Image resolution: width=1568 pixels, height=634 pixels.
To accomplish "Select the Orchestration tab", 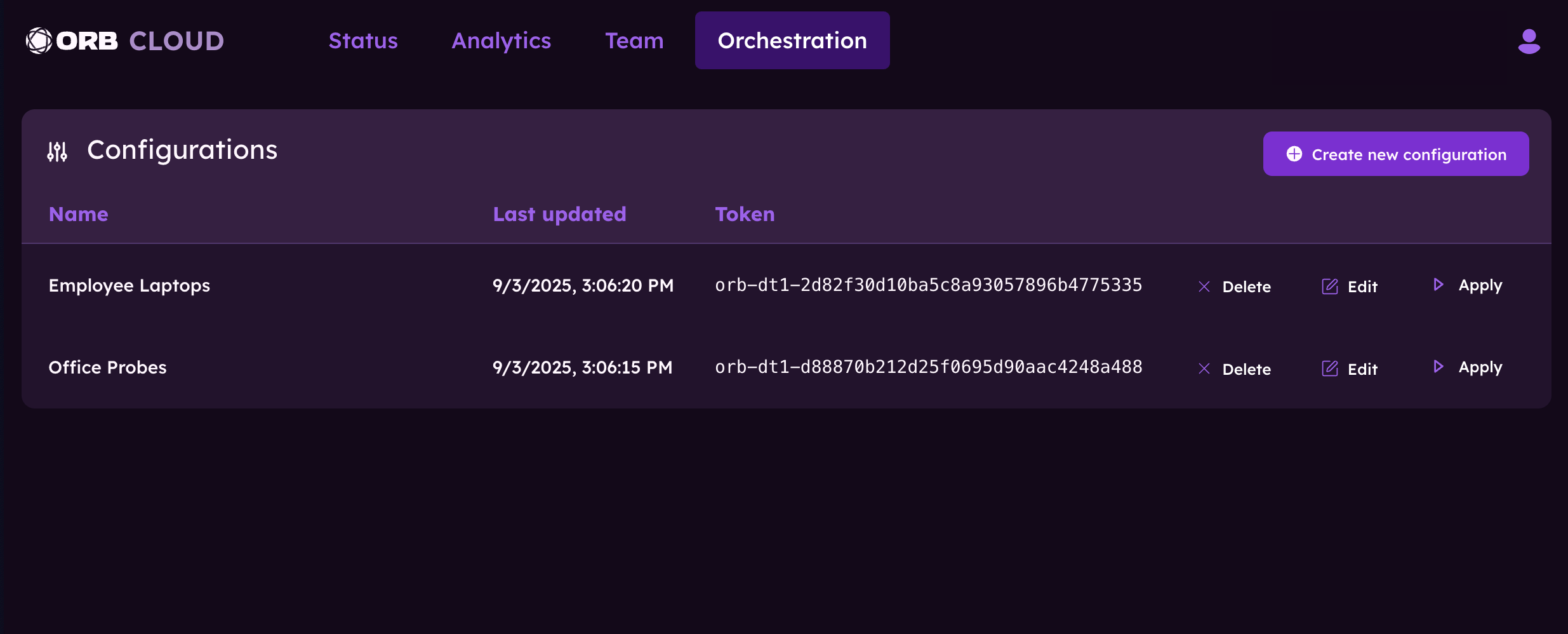I will (792, 41).
